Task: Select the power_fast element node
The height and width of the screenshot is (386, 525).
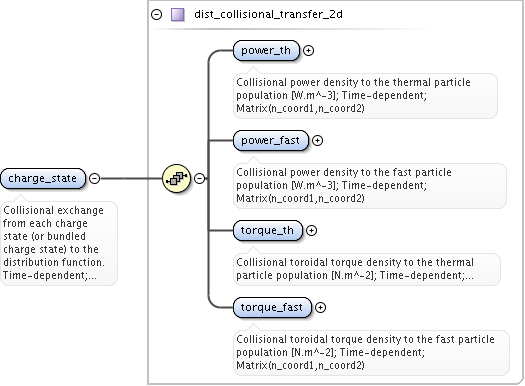Action: click(271, 141)
